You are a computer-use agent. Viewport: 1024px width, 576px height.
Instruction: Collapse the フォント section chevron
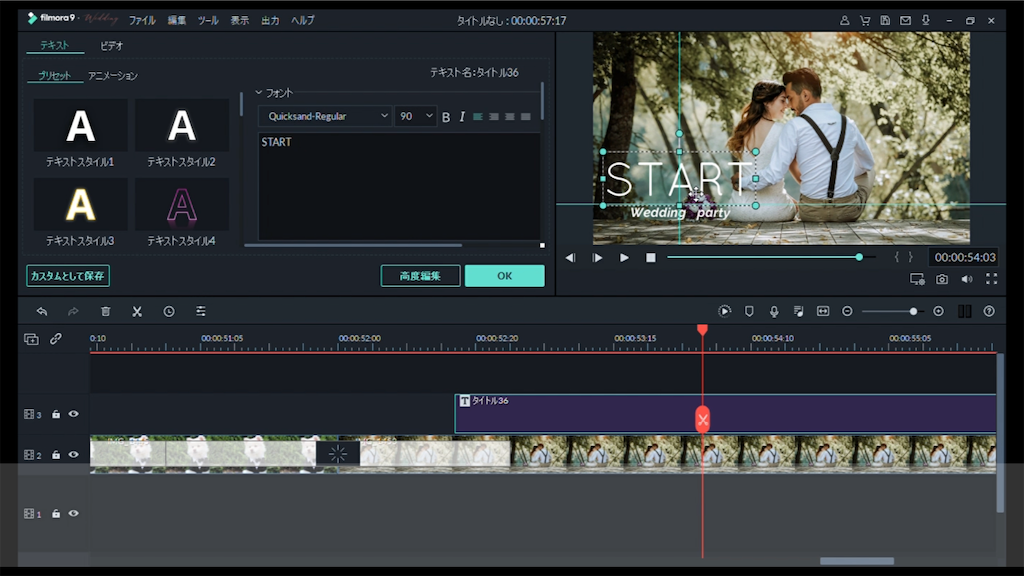[259, 93]
